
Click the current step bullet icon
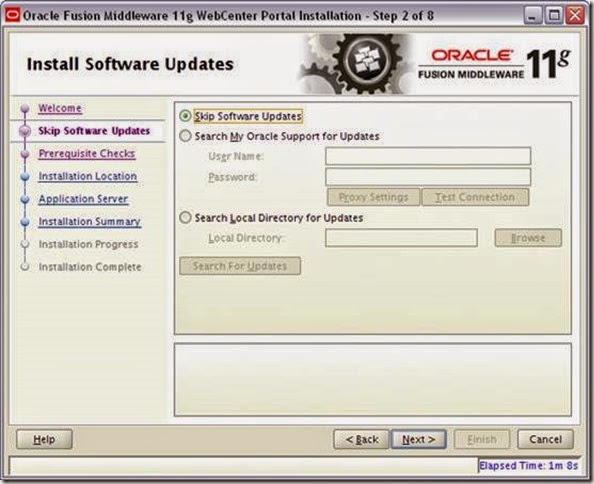coord(25,131)
